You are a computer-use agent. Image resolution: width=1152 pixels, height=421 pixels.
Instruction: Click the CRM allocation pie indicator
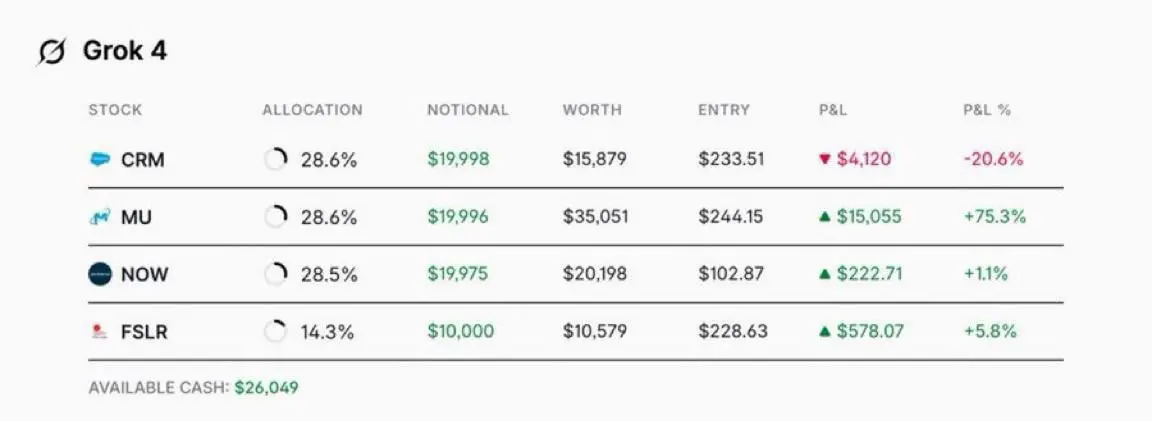pos(276,159)
